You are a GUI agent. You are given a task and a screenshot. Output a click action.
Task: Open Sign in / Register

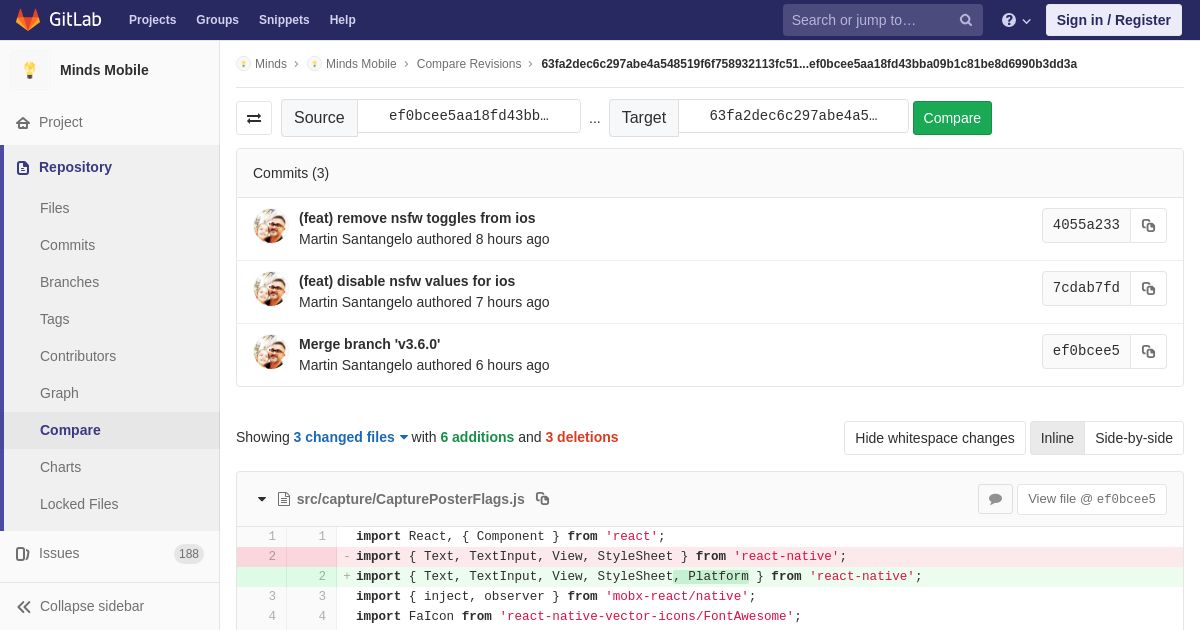[1113, 20]
